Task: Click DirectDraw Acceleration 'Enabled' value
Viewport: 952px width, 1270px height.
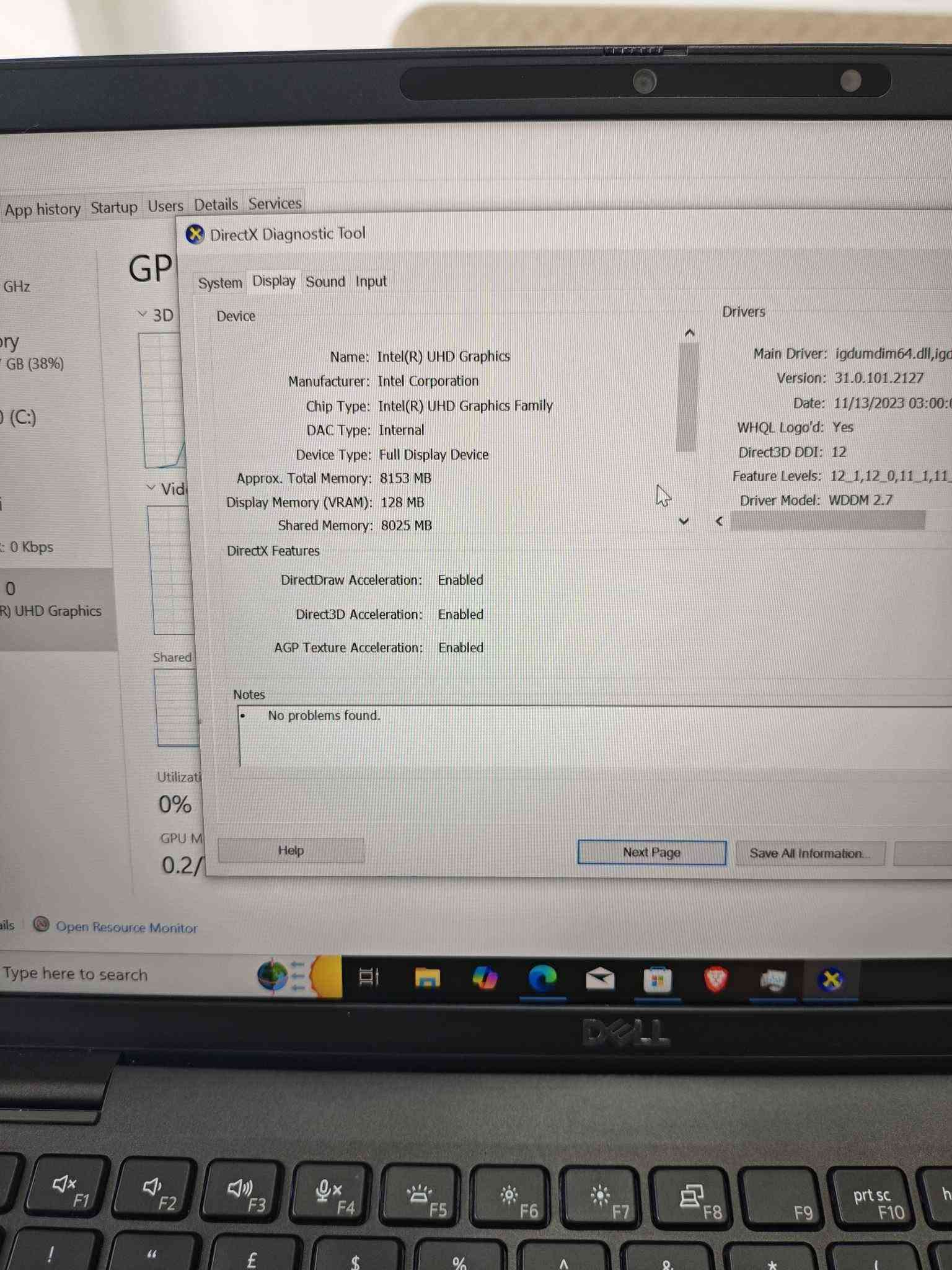Action: 461,580
